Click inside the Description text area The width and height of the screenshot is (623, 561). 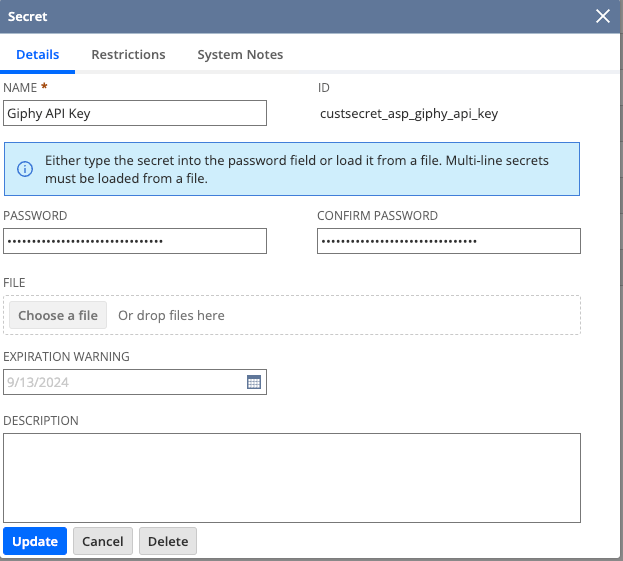(x=292, y=477)
